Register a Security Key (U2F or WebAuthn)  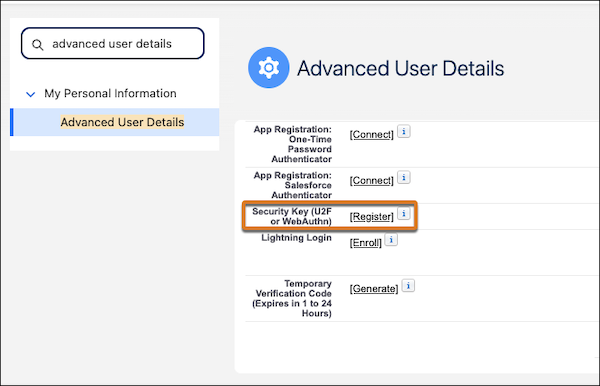click(372, 217)
